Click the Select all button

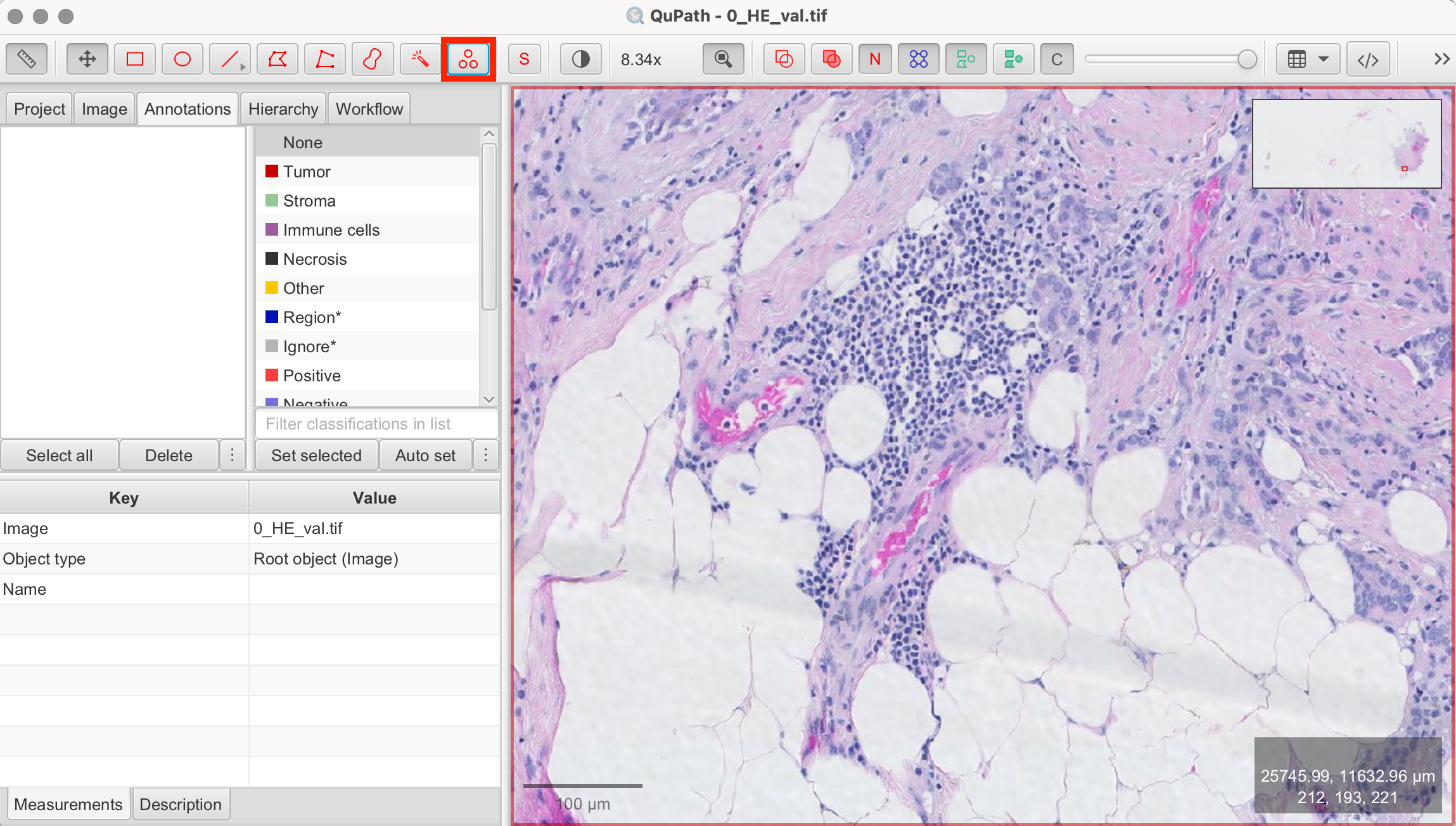pyautogui.click(x=60, y=455)
